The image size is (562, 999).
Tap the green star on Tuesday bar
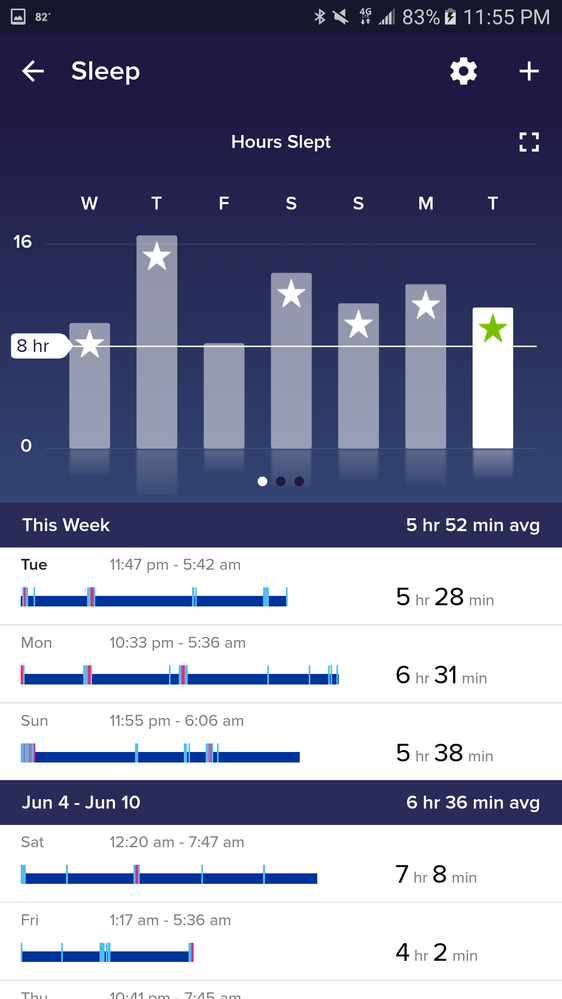[493, 329]
